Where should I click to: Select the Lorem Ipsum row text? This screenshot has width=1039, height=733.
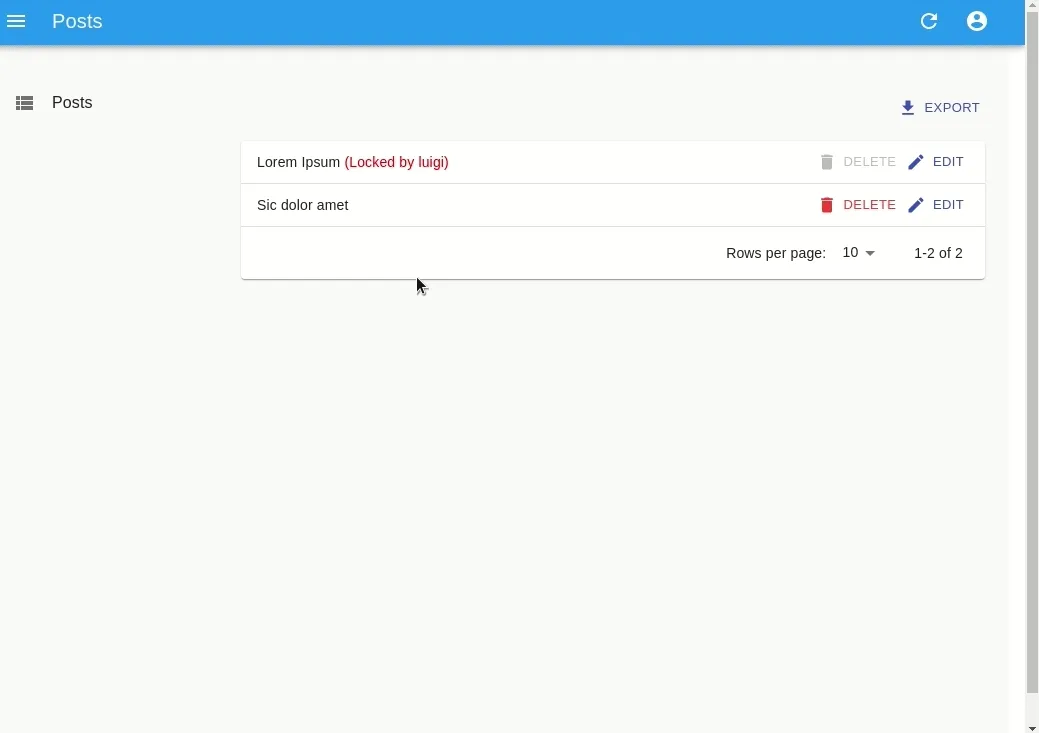(x=298, y=161)
